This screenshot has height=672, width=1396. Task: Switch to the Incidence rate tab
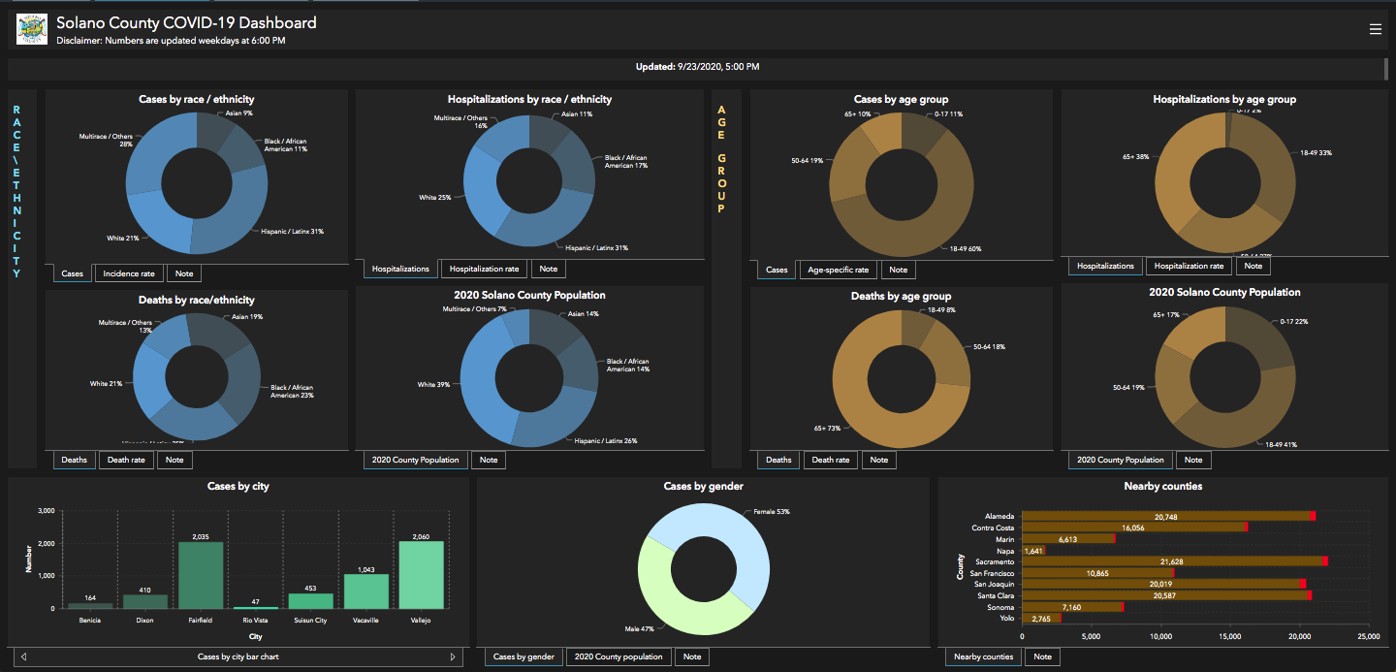tap(129, 274)
